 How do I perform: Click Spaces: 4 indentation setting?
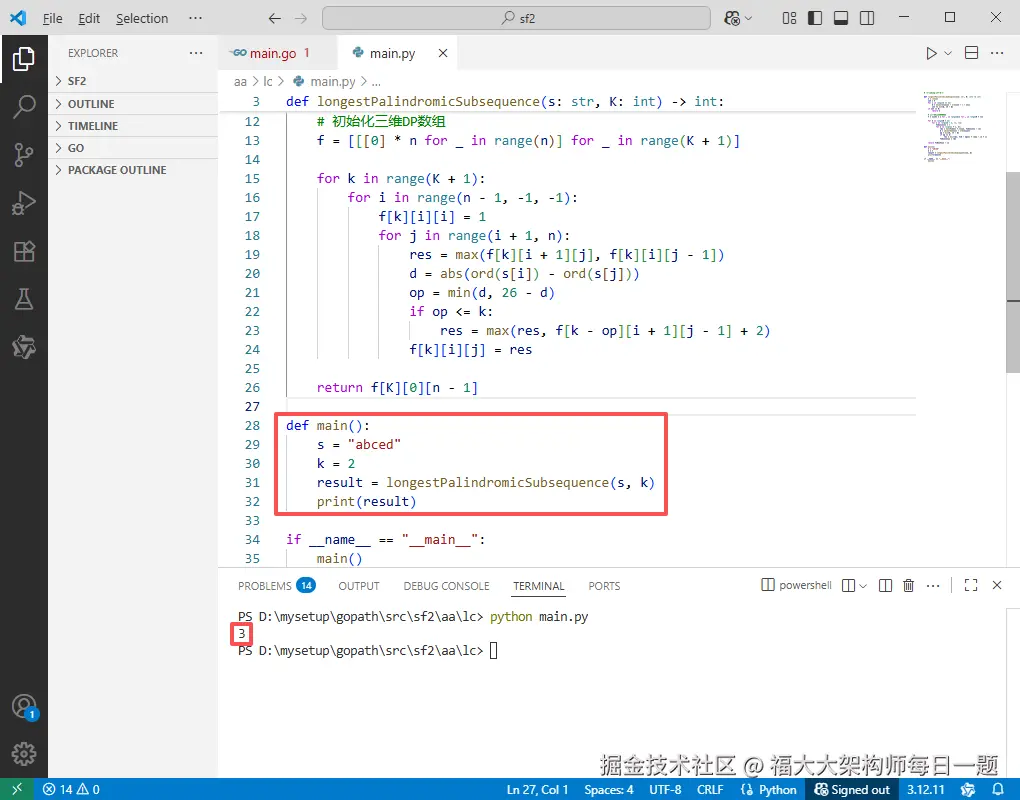[x=609, y=790]
